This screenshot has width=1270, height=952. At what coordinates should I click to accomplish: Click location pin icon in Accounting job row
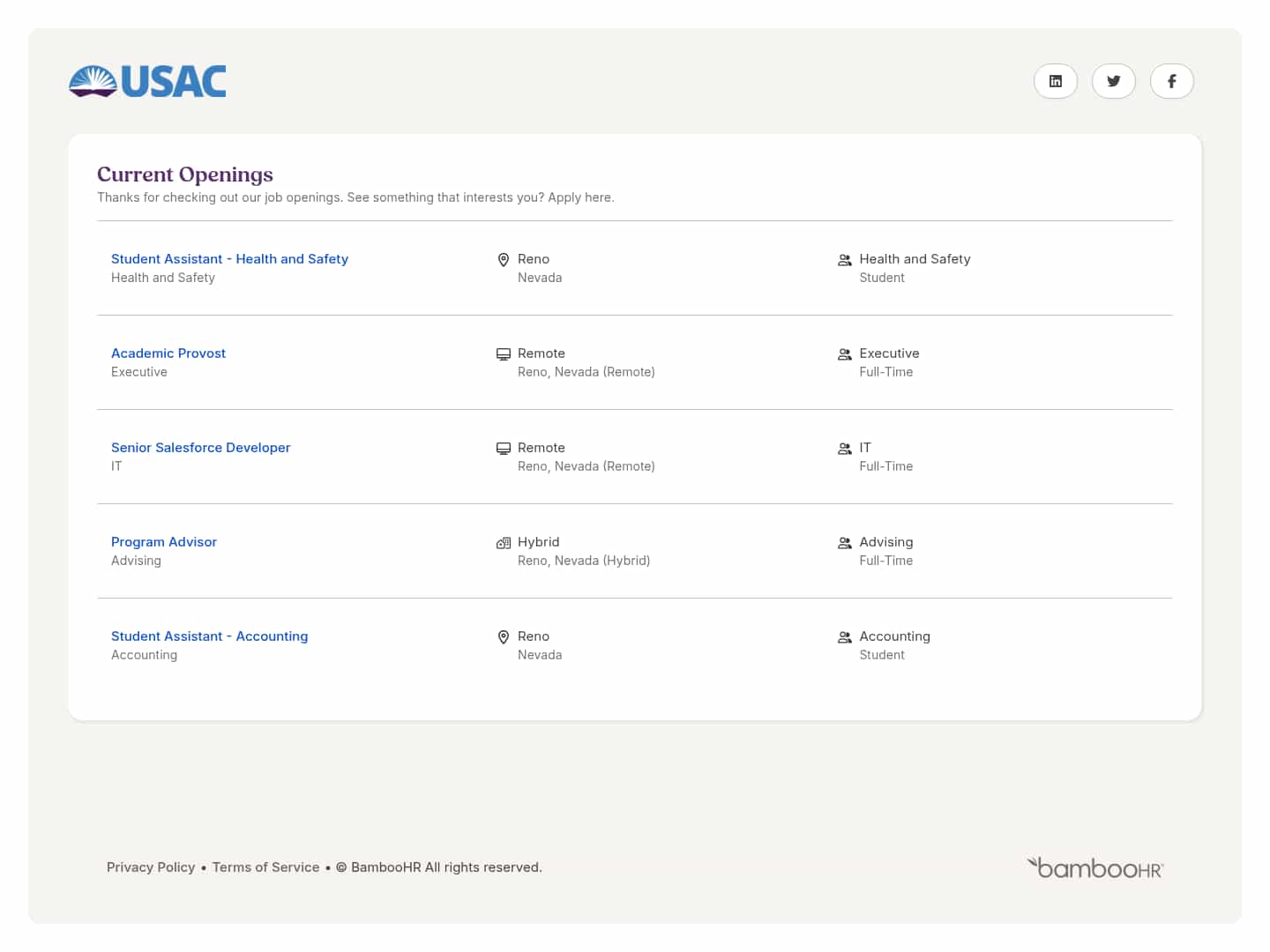click(504, 637)
